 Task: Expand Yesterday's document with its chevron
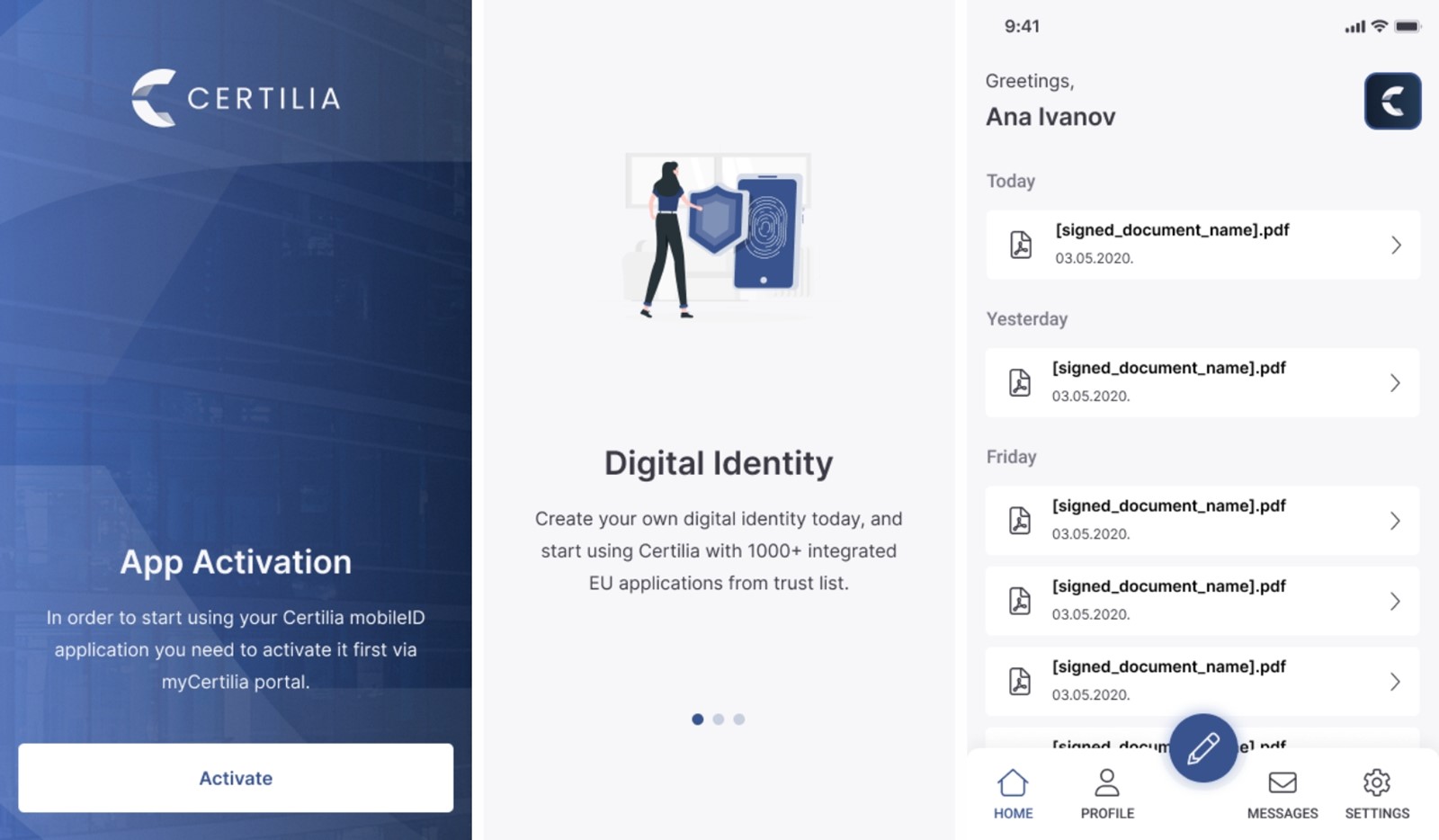1395,383
